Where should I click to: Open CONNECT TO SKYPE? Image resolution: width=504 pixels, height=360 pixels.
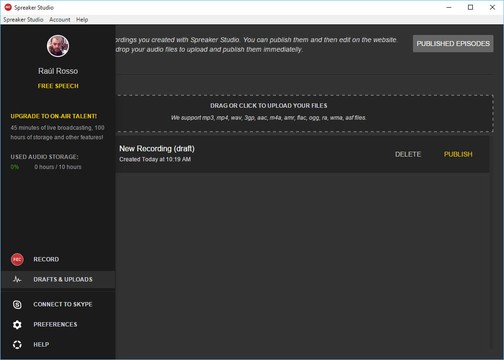click(63, 304)
